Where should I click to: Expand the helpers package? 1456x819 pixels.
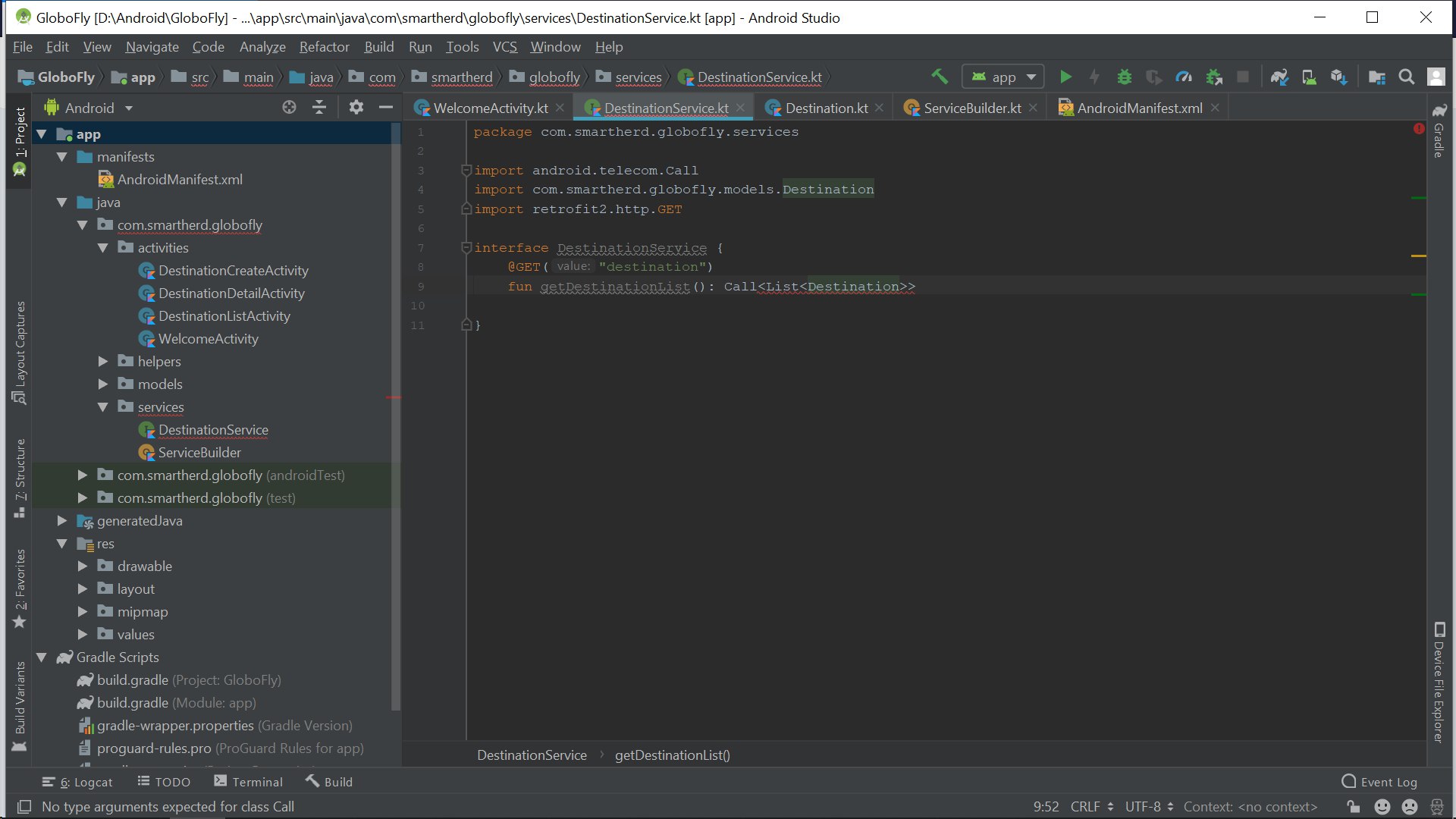click(x=103, y=362)
